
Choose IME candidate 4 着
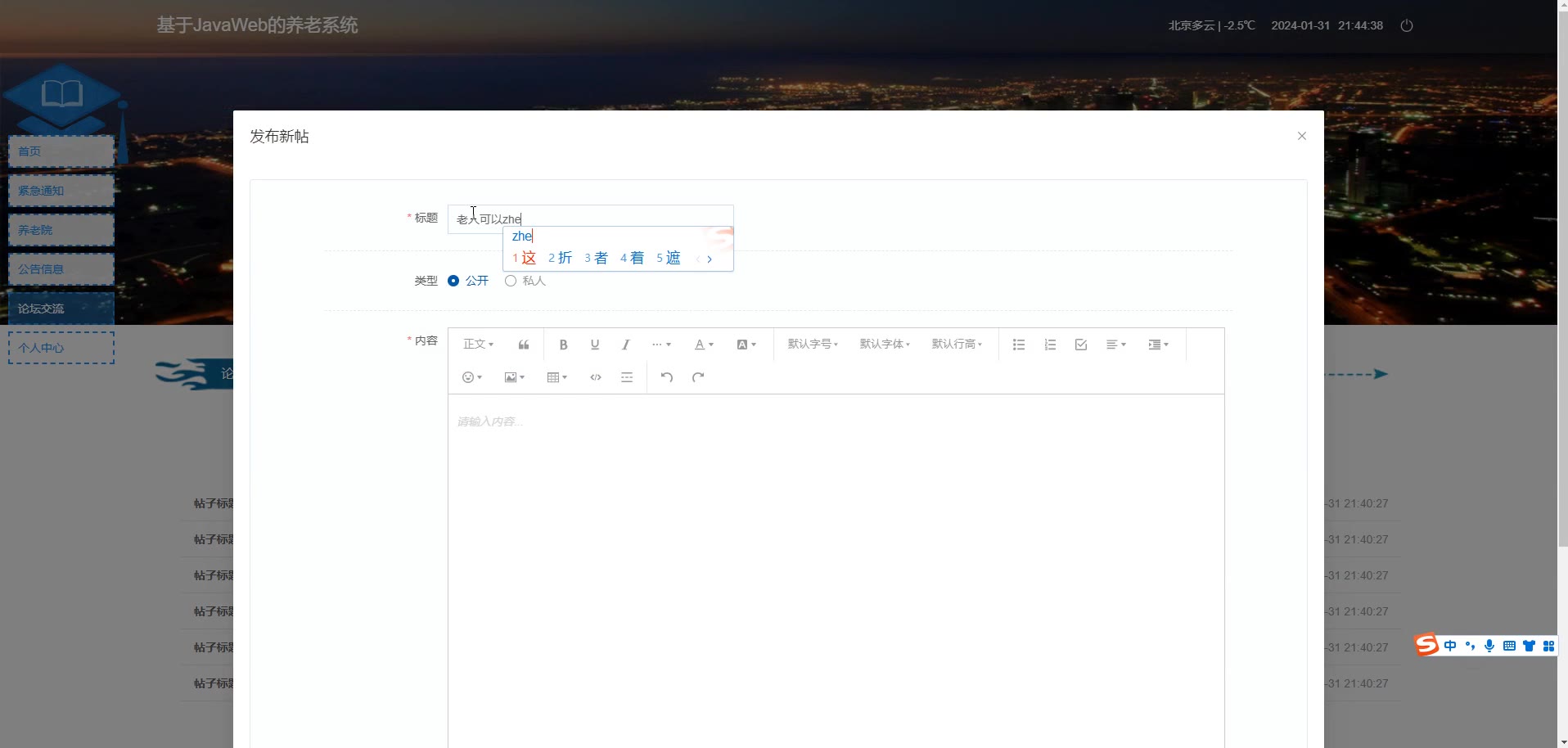[x=633, y=259]
